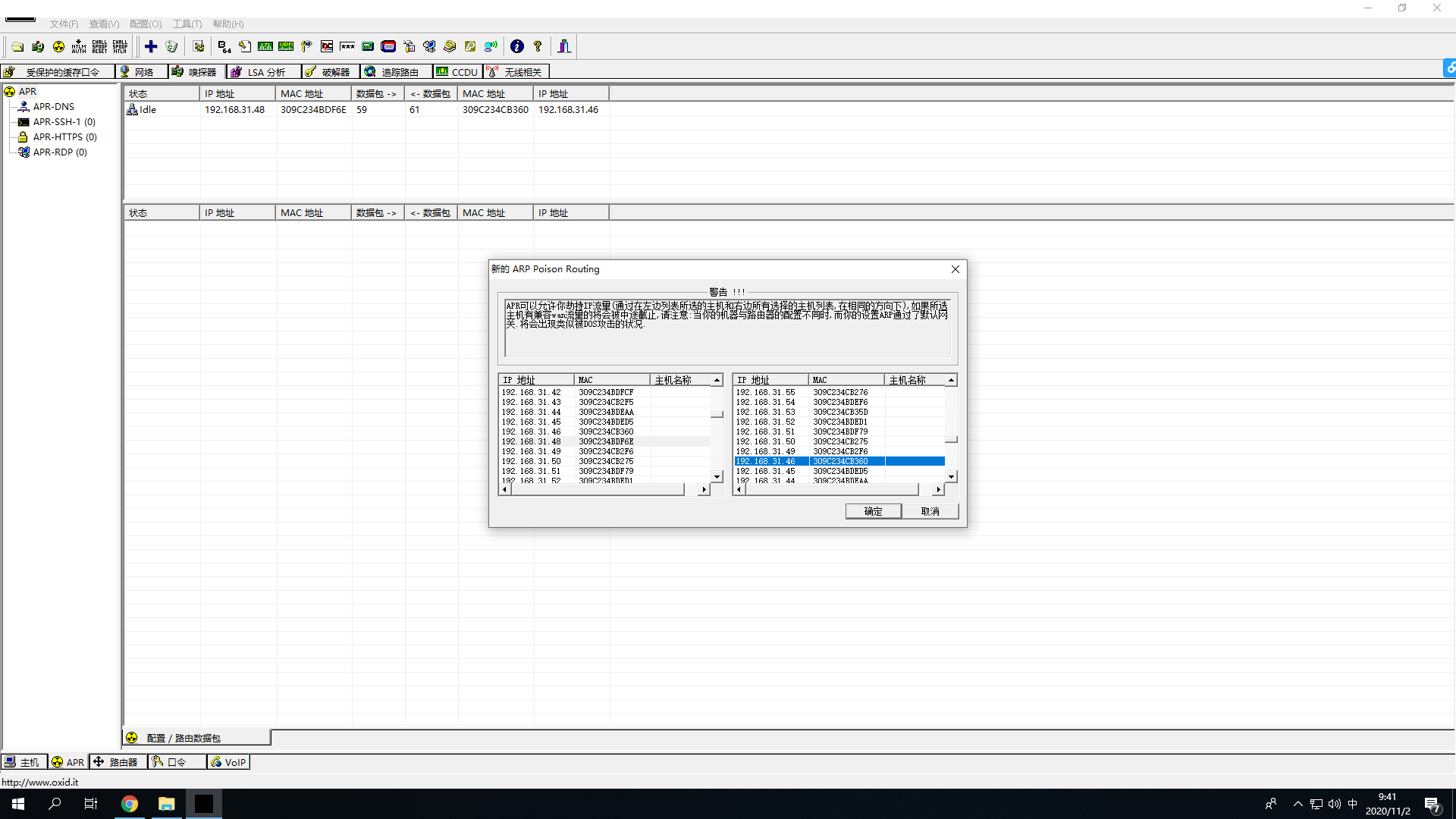Click the recycle-bin remove icon

pos(171,47)
